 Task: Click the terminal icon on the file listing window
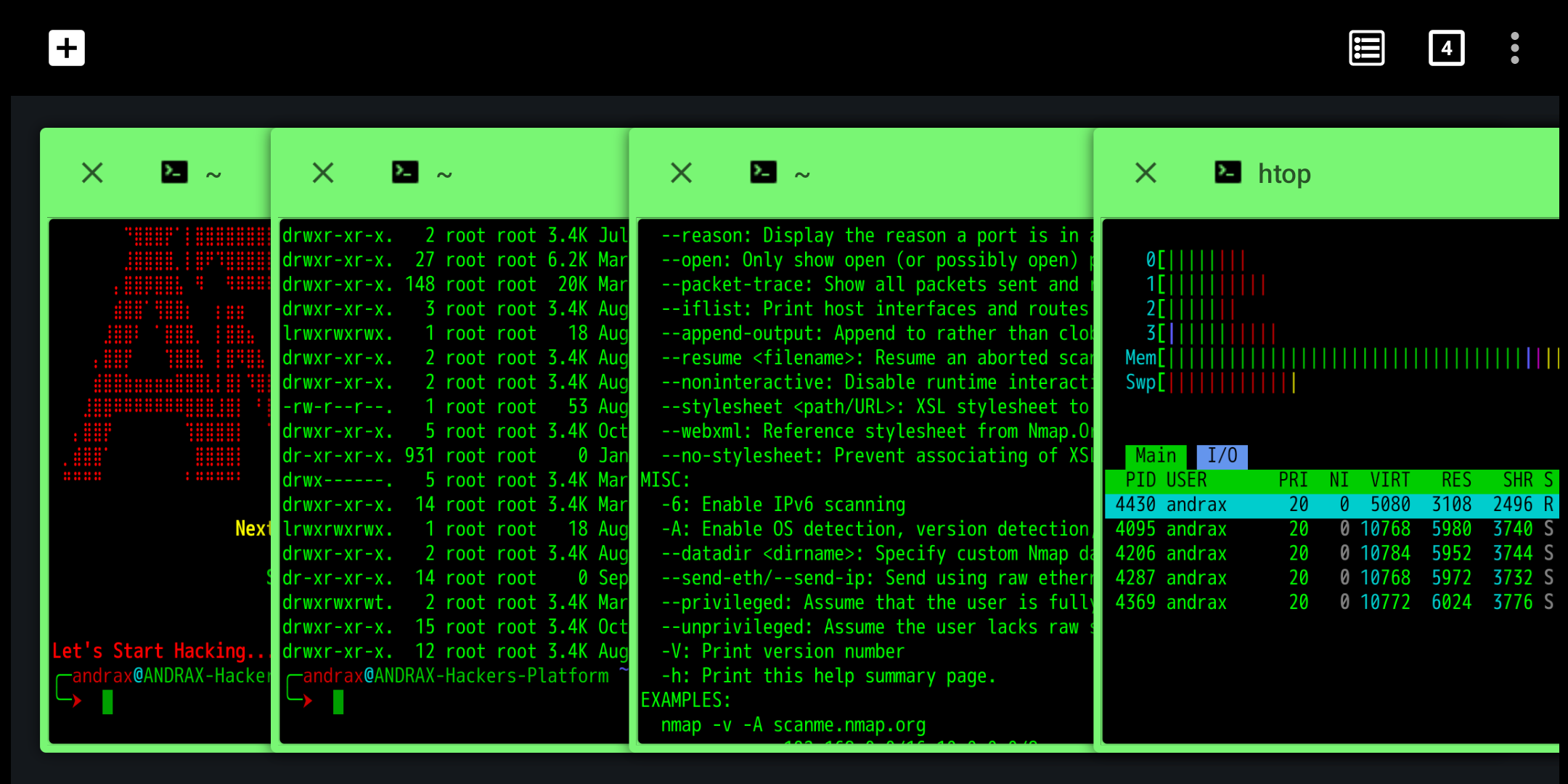point(405,172)
